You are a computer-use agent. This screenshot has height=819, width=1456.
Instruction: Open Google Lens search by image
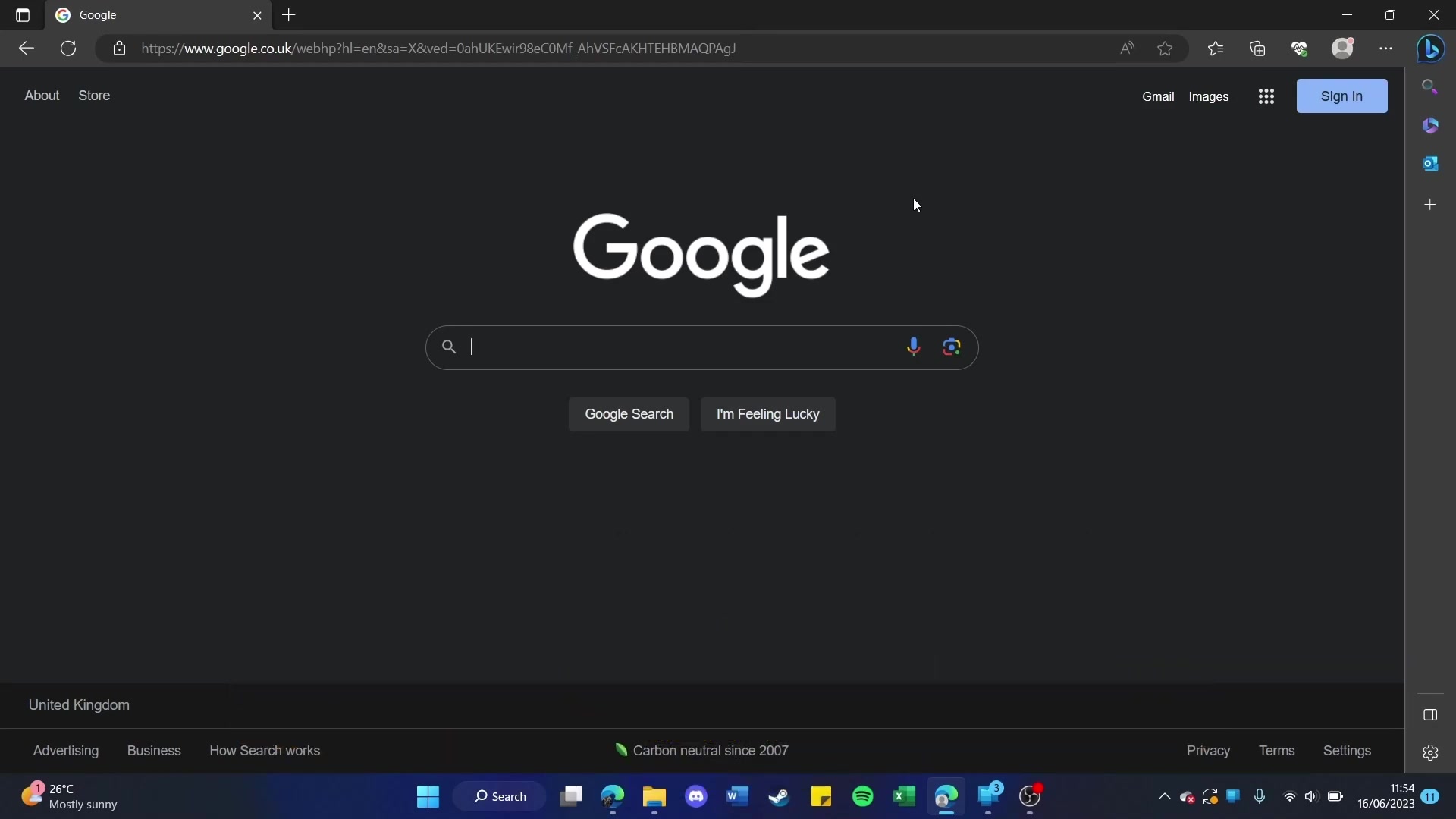952,347
